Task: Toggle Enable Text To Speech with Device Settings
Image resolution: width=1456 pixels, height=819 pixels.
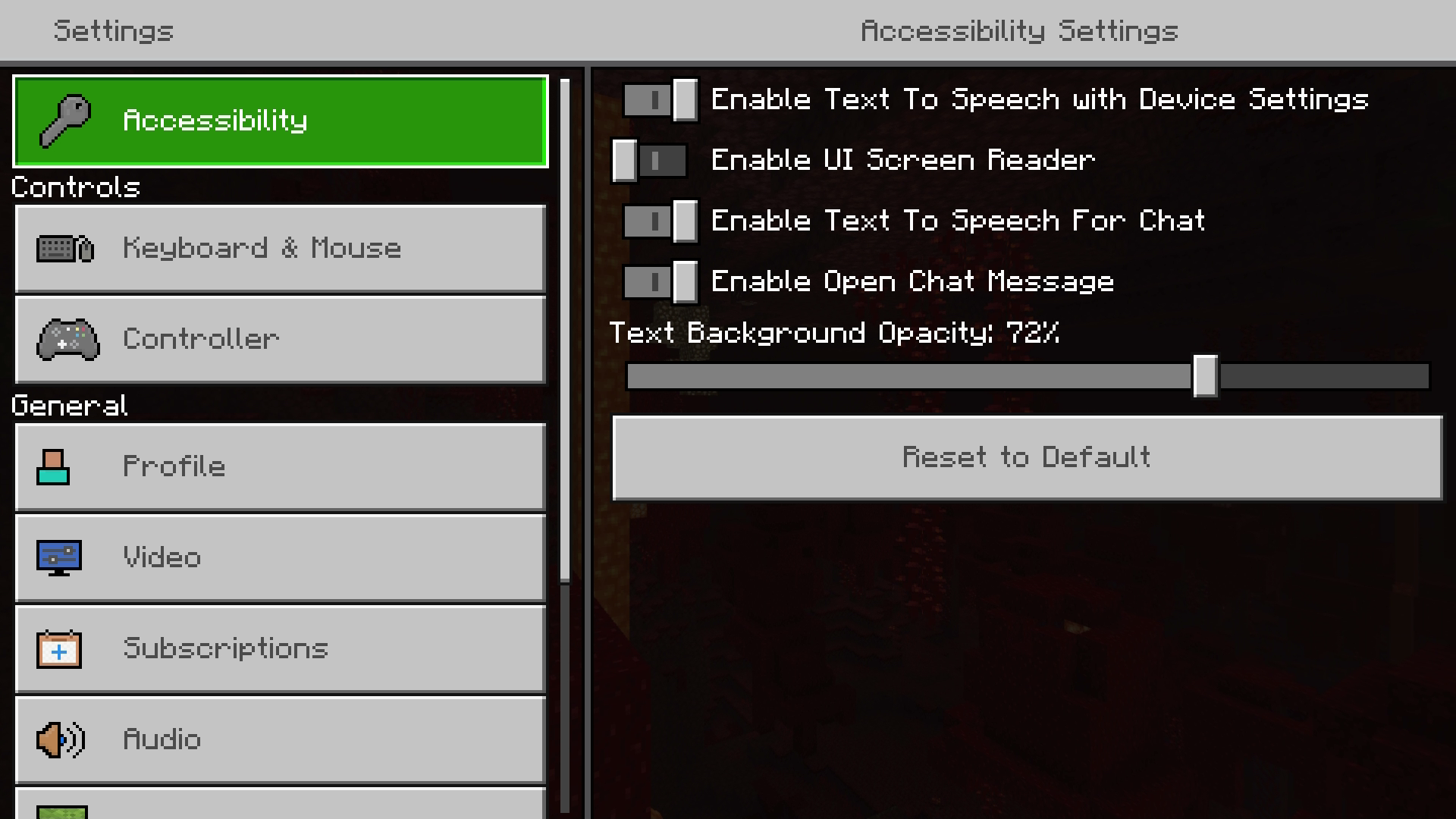Action: (655, 99)
